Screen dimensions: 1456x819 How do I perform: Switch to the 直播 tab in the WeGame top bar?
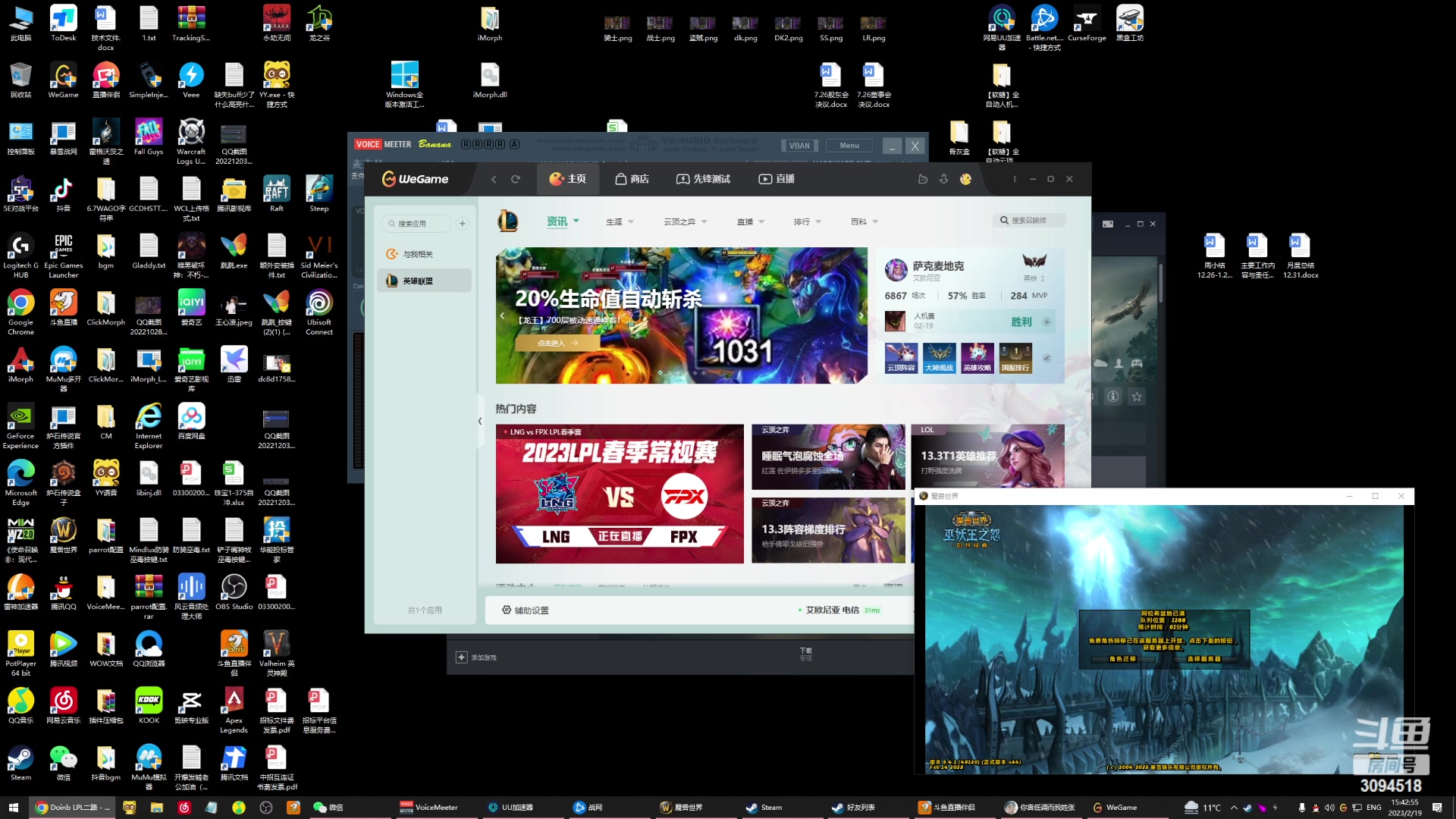777,179
